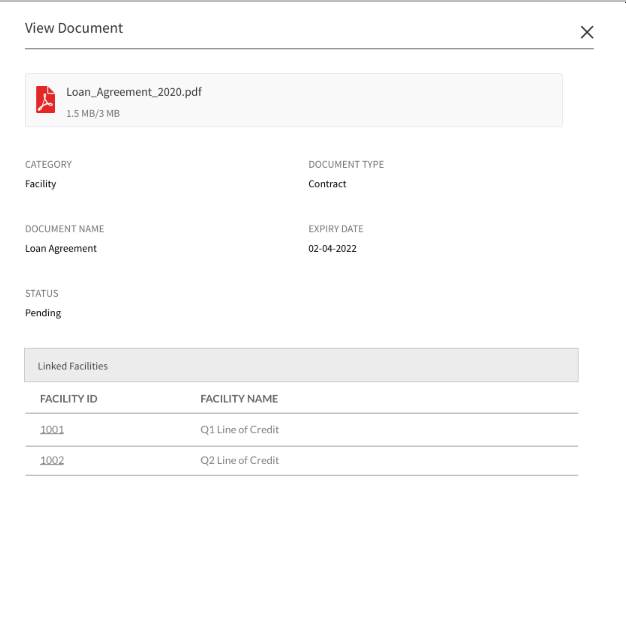Open the Loan_Agreement_2020.pdf file name
The height and width of the screenshot is (638, 626).
(x=134, y=92)
